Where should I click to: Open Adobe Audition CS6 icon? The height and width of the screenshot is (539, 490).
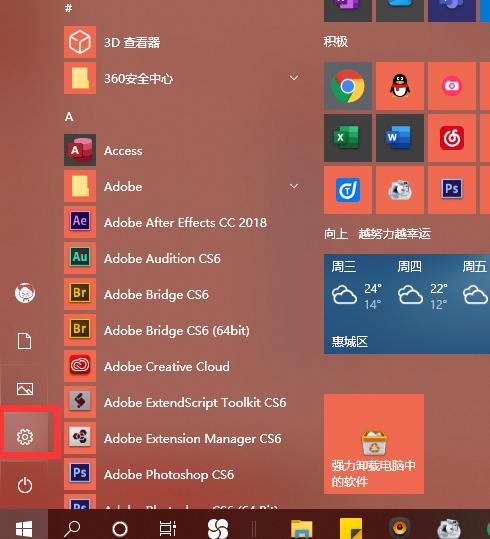click(x=80, y=258)
